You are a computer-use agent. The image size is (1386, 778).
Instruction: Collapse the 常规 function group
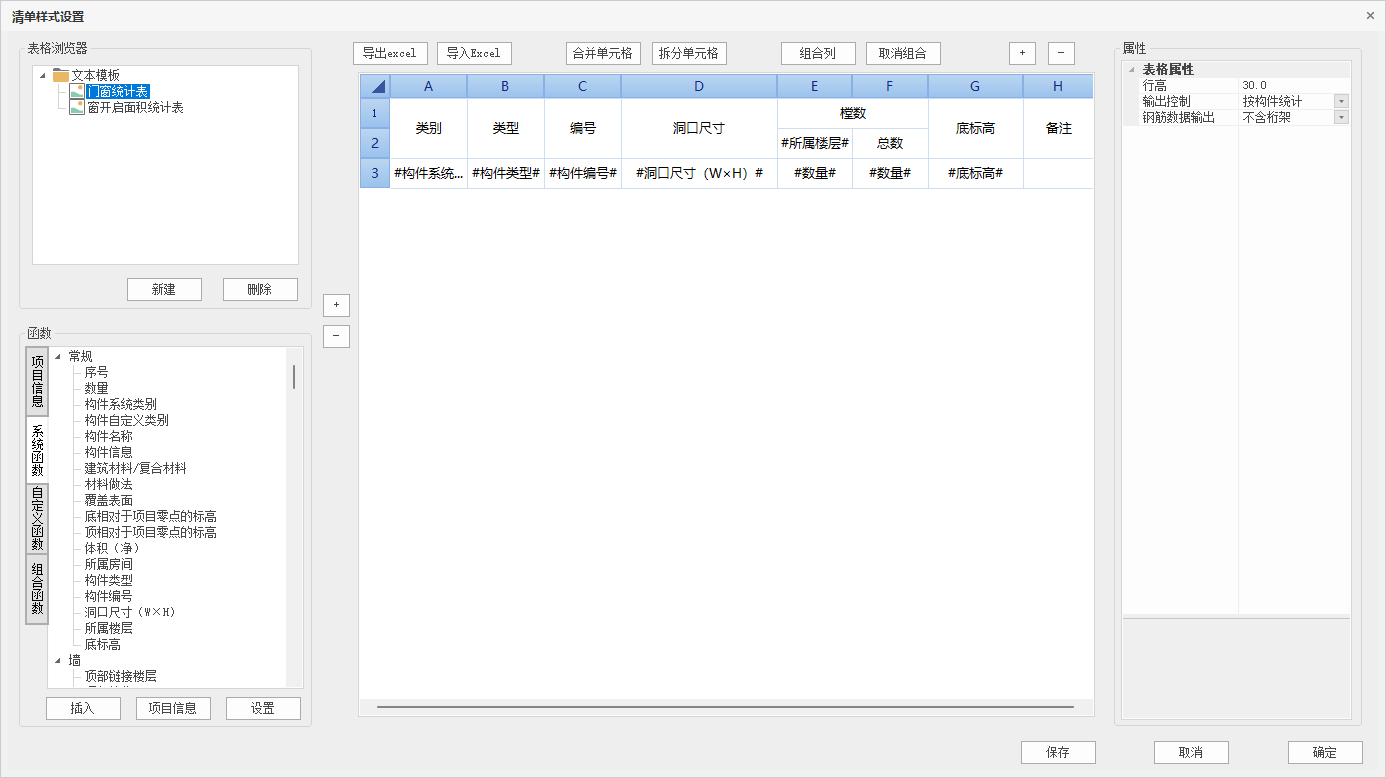[x=58, y=356]
